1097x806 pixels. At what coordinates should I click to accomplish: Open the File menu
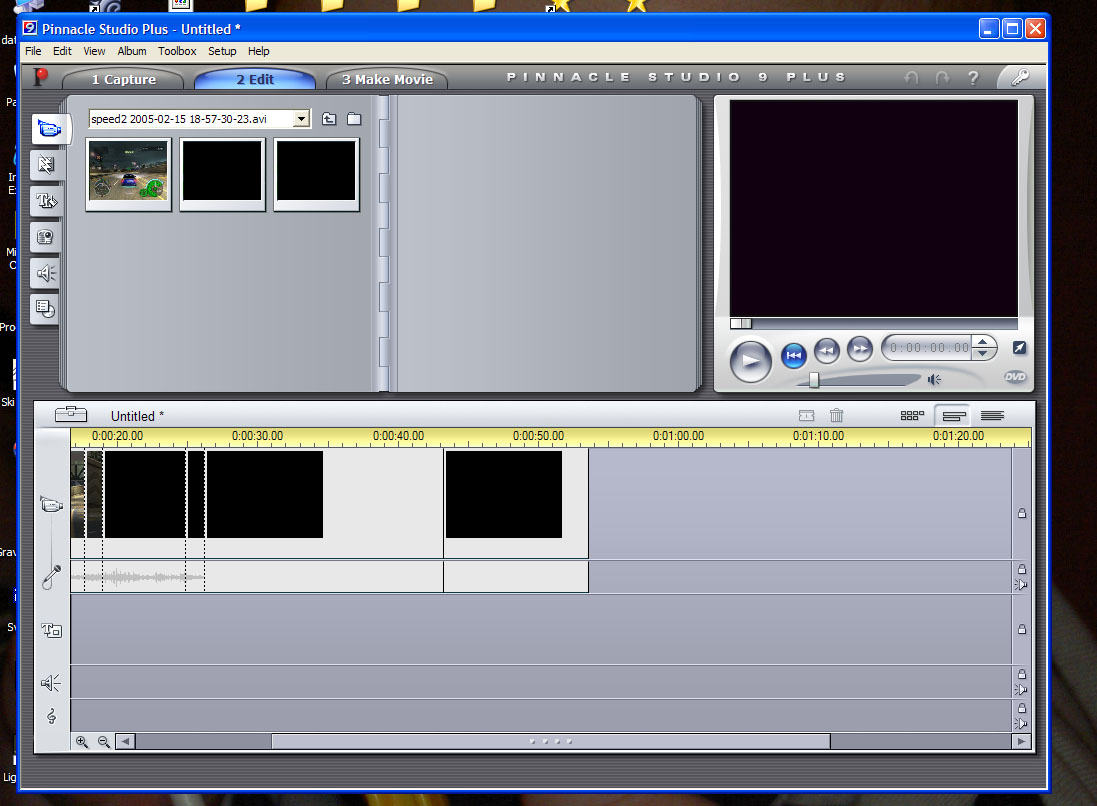33,51
